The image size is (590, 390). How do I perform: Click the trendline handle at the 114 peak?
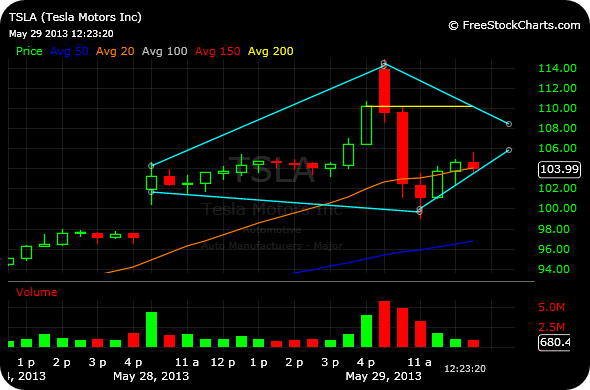(x=384, y=64)
